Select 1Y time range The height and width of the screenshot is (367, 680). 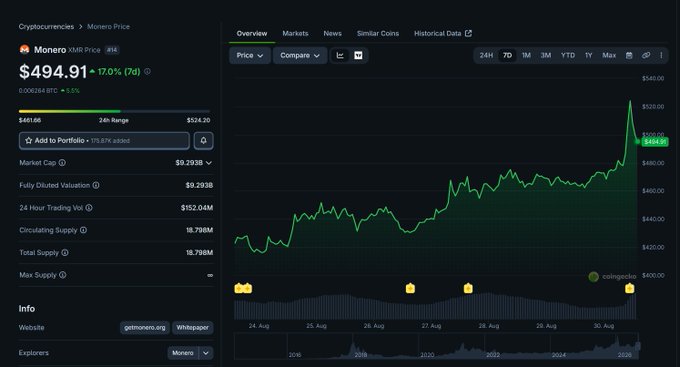(588, 56)
